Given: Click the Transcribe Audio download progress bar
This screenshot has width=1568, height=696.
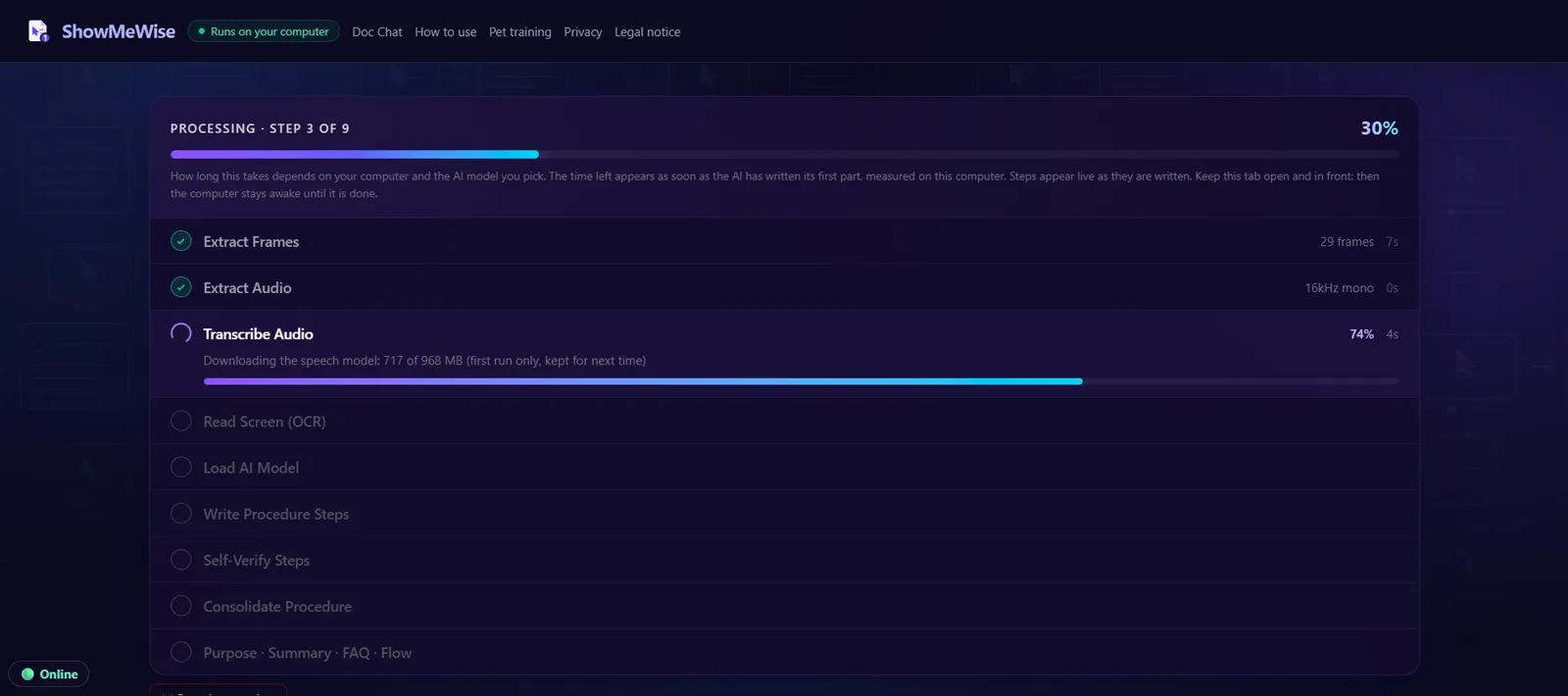Looking at the screenshot, I should coord(801,381).
